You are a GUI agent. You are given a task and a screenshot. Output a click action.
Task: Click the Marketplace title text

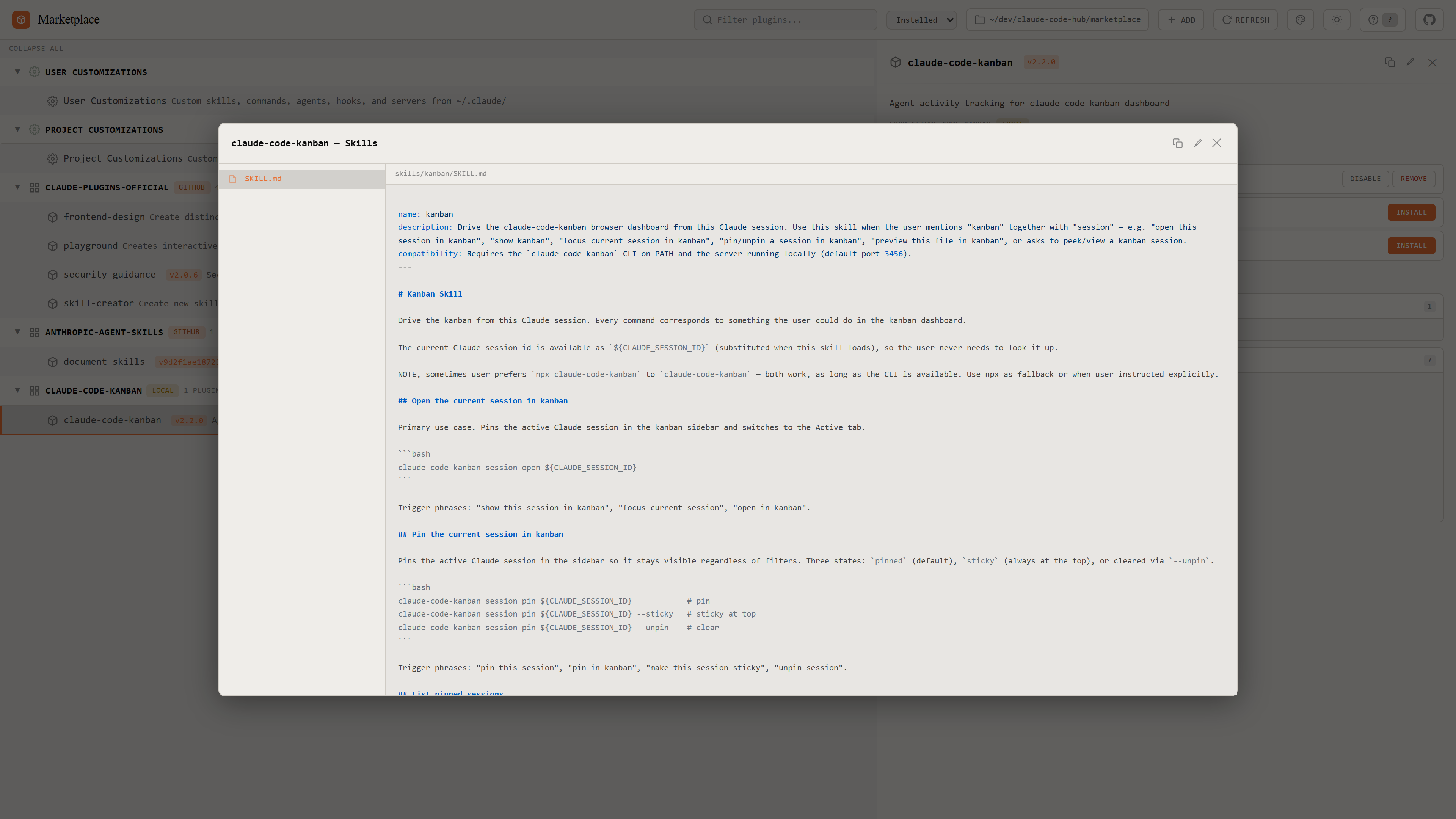point(68,20)
